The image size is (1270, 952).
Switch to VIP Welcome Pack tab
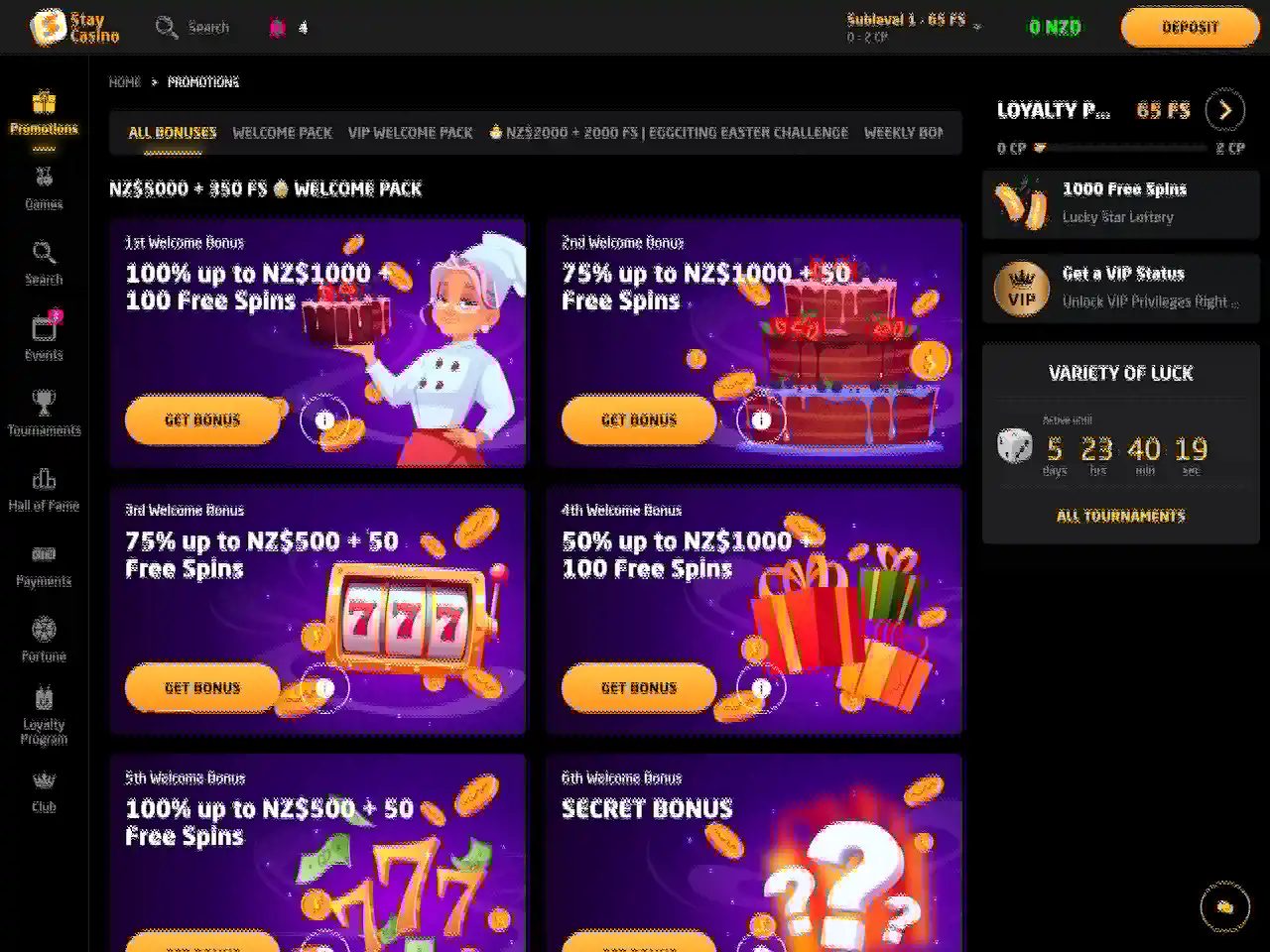410,133
